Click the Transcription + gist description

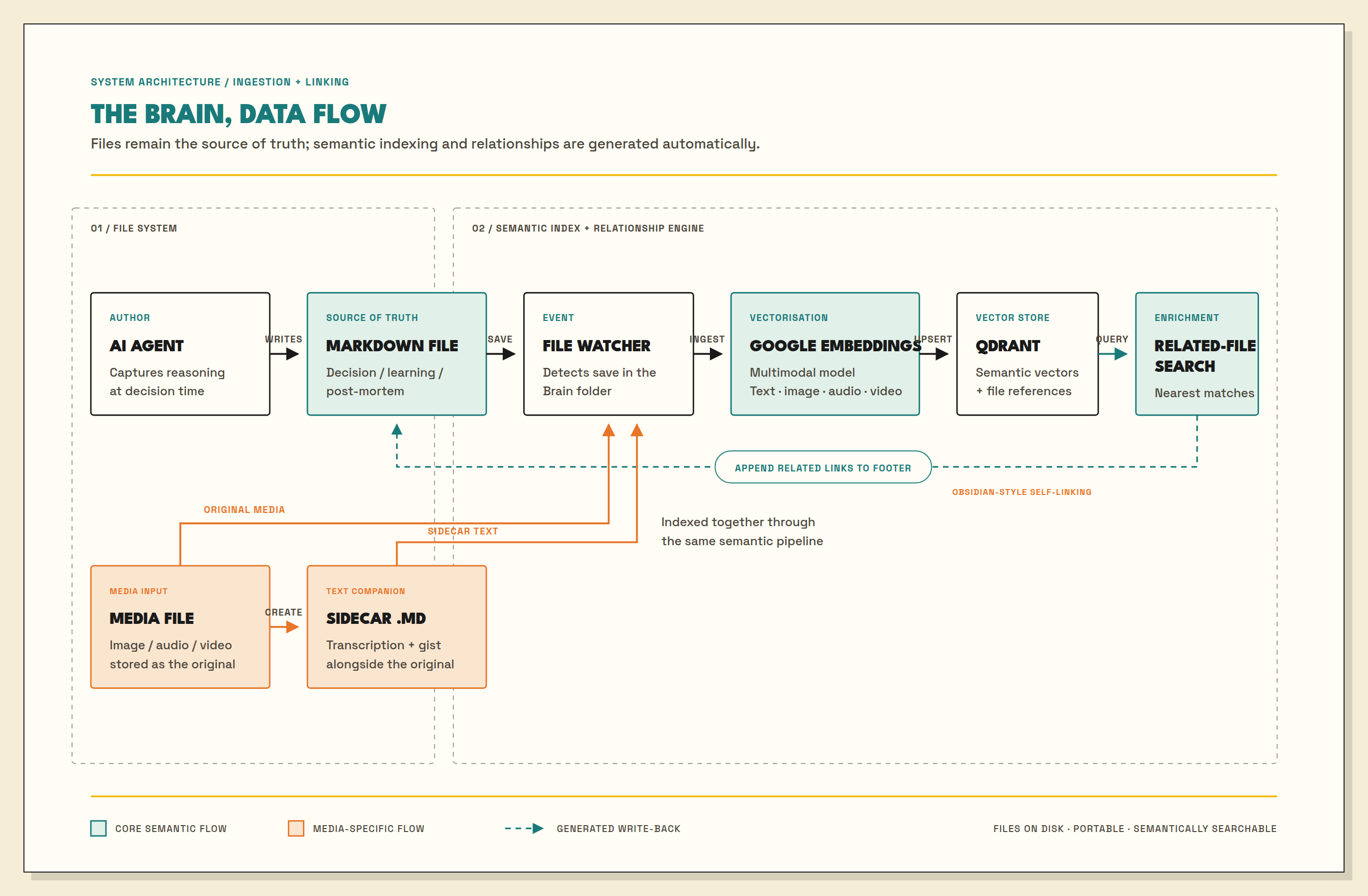[x=390, y=654]
